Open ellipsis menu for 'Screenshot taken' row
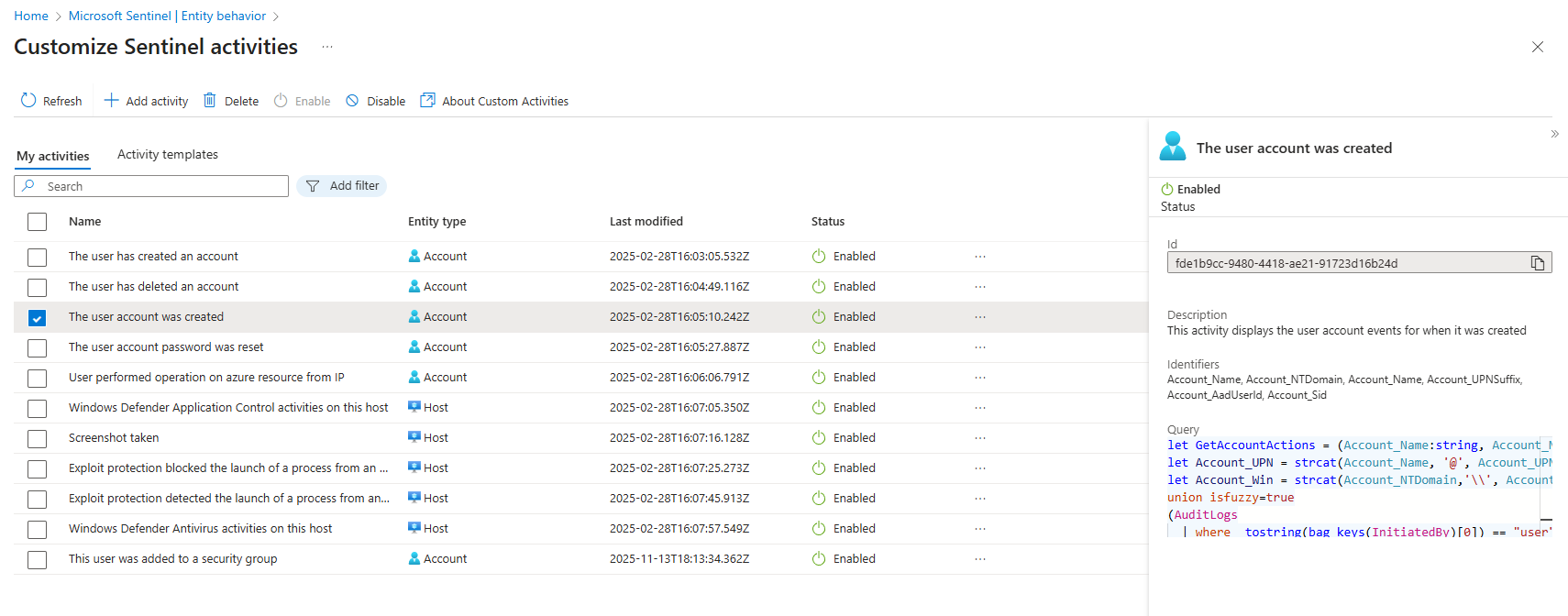 pyautogui.click(x=980, y=438)
